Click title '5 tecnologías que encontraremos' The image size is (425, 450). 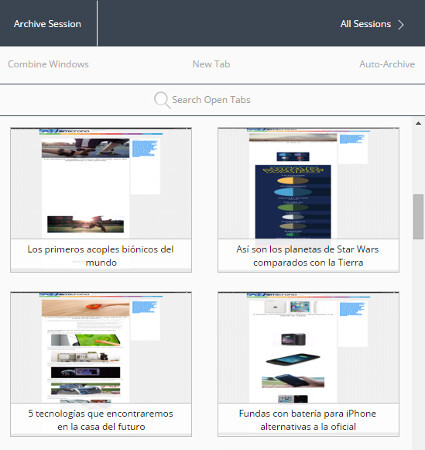pos(101,414)
